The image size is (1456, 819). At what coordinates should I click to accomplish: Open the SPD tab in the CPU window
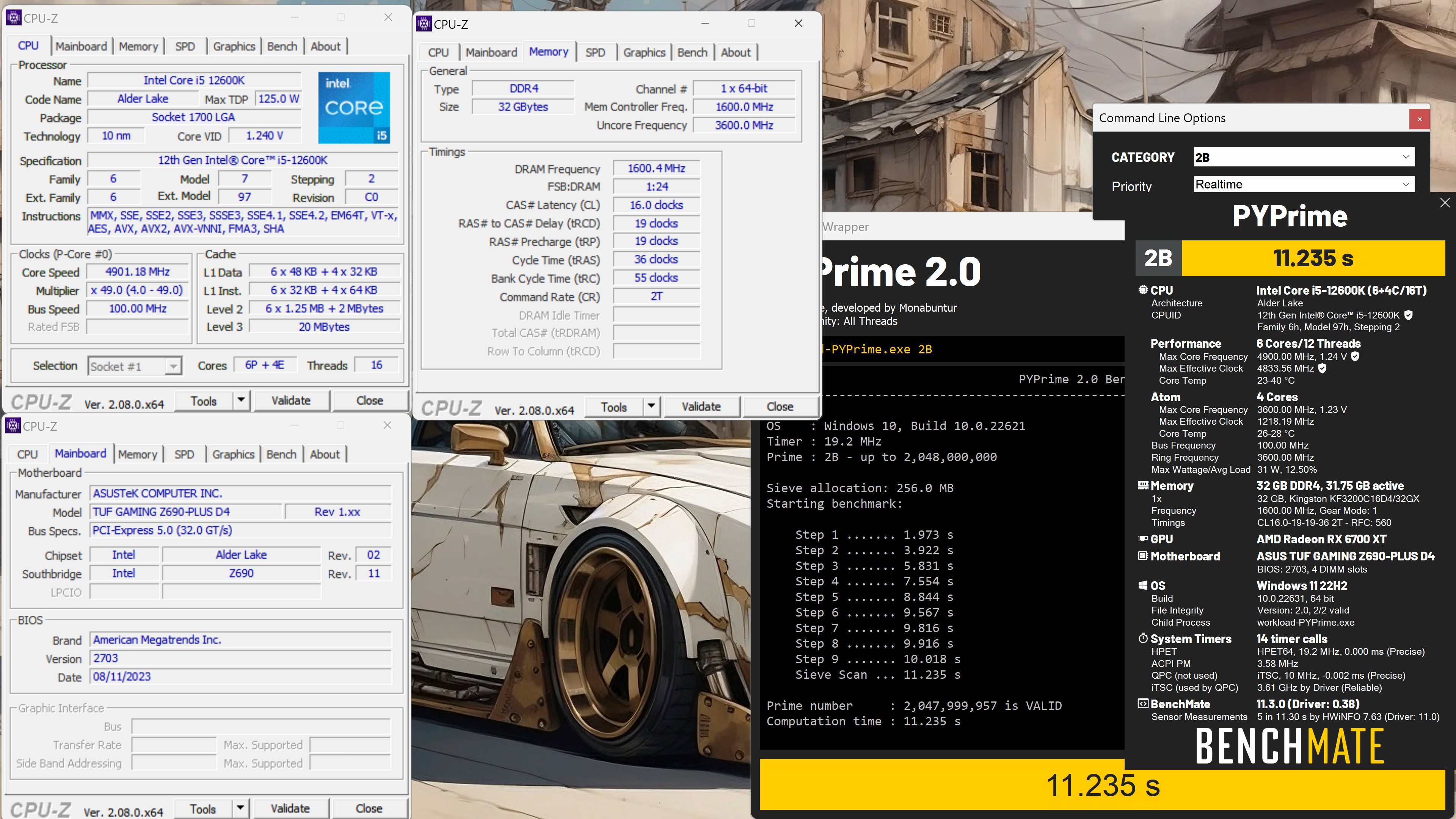(185, 46)
